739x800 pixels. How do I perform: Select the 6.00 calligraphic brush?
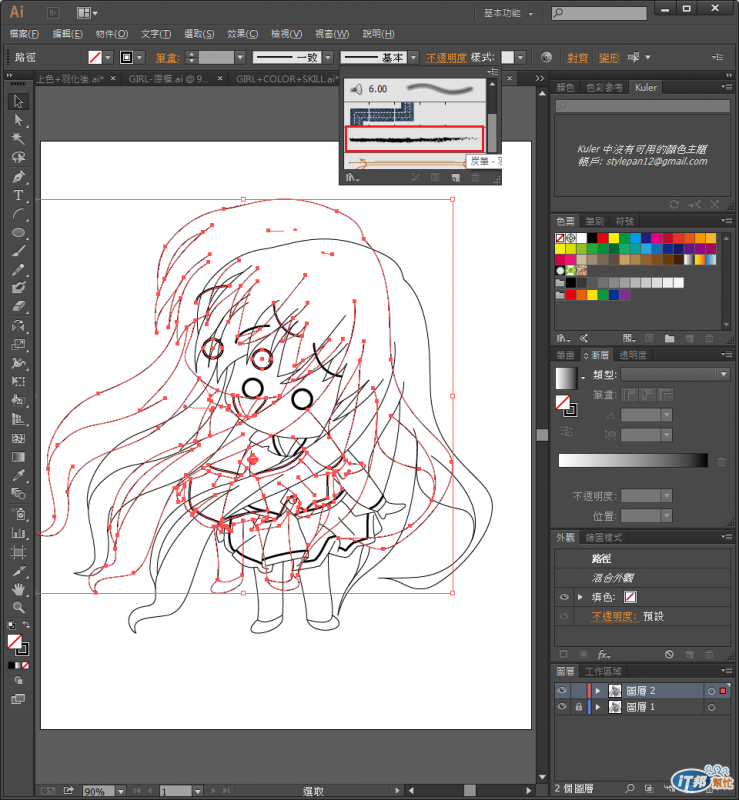(x=415, y=89)
